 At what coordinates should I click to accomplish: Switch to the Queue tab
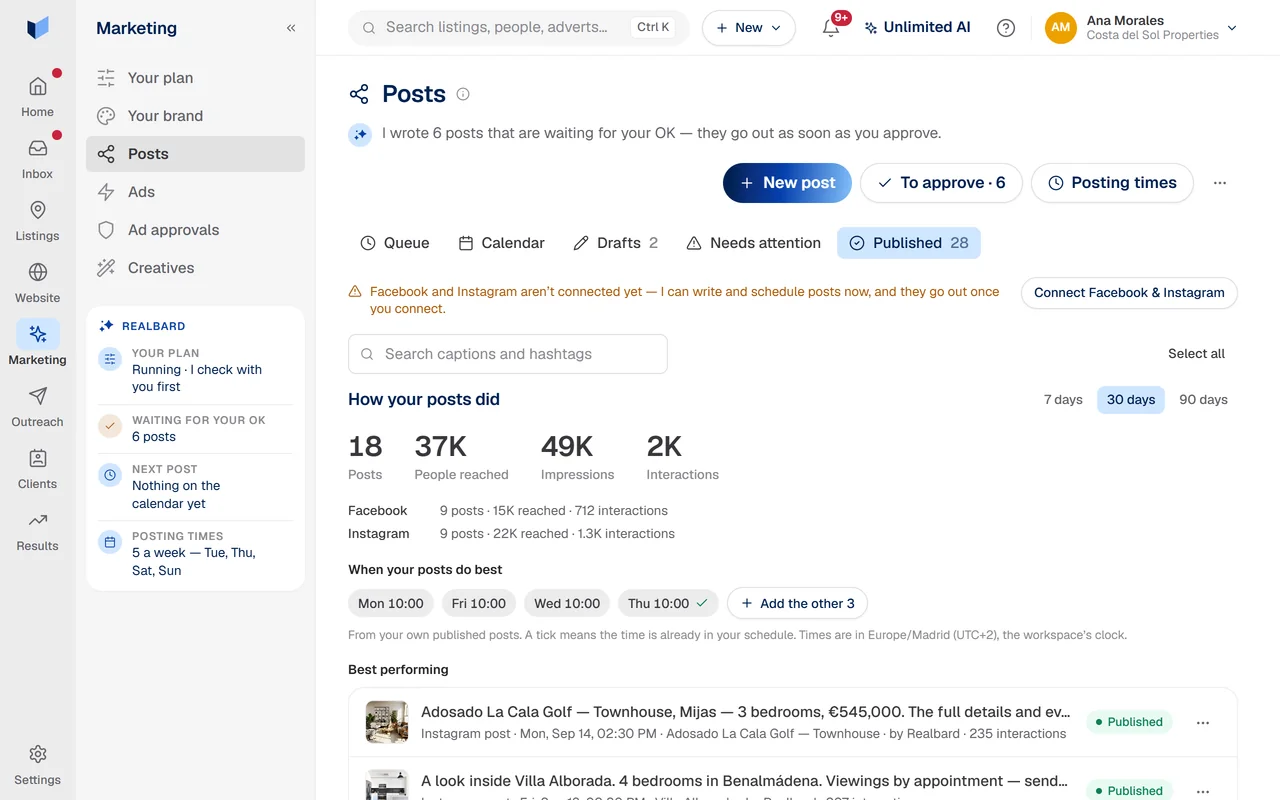394,243
